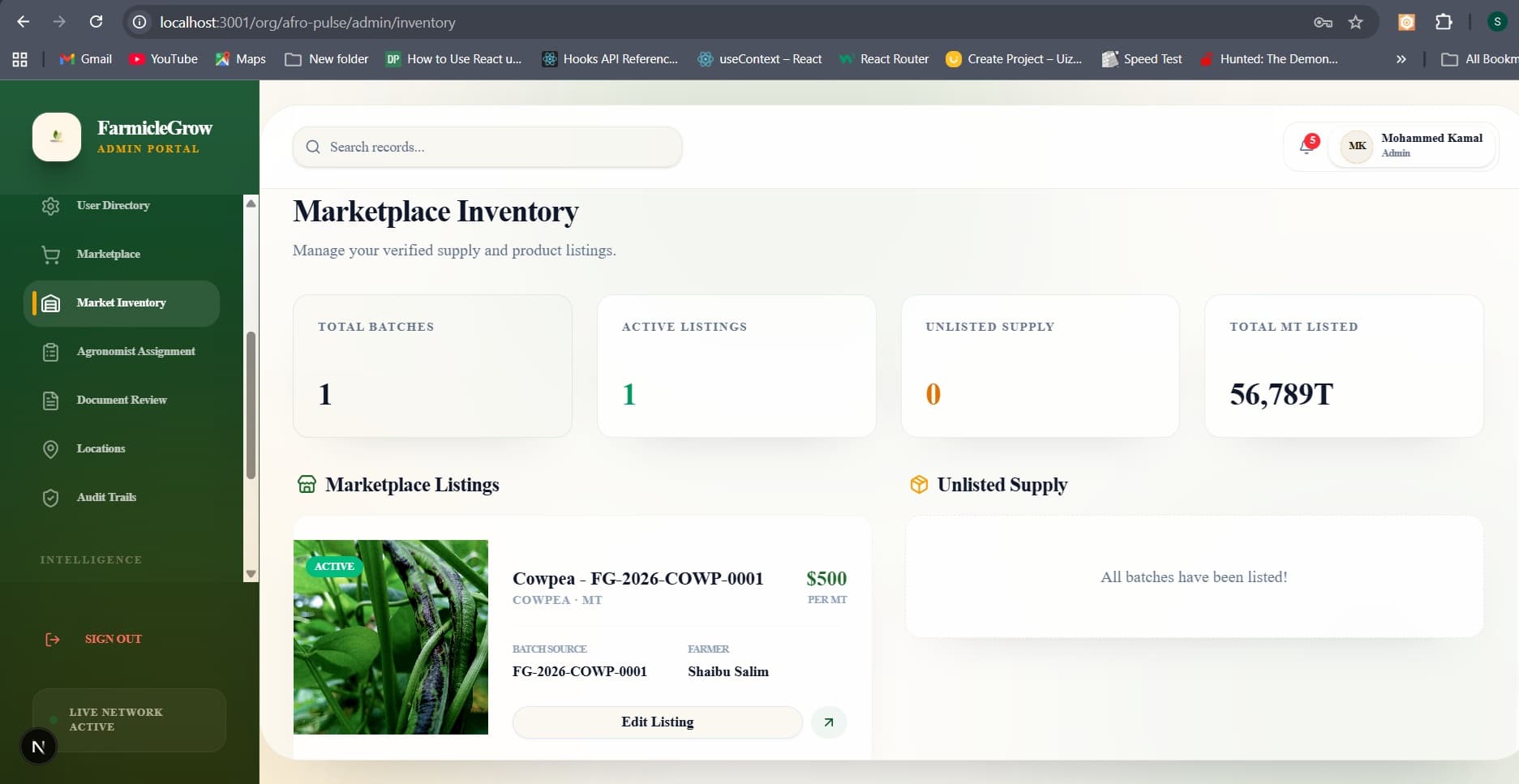Open Locations in the sidebar
This screenshot has width=1519, height=784.
click(122, 449)
